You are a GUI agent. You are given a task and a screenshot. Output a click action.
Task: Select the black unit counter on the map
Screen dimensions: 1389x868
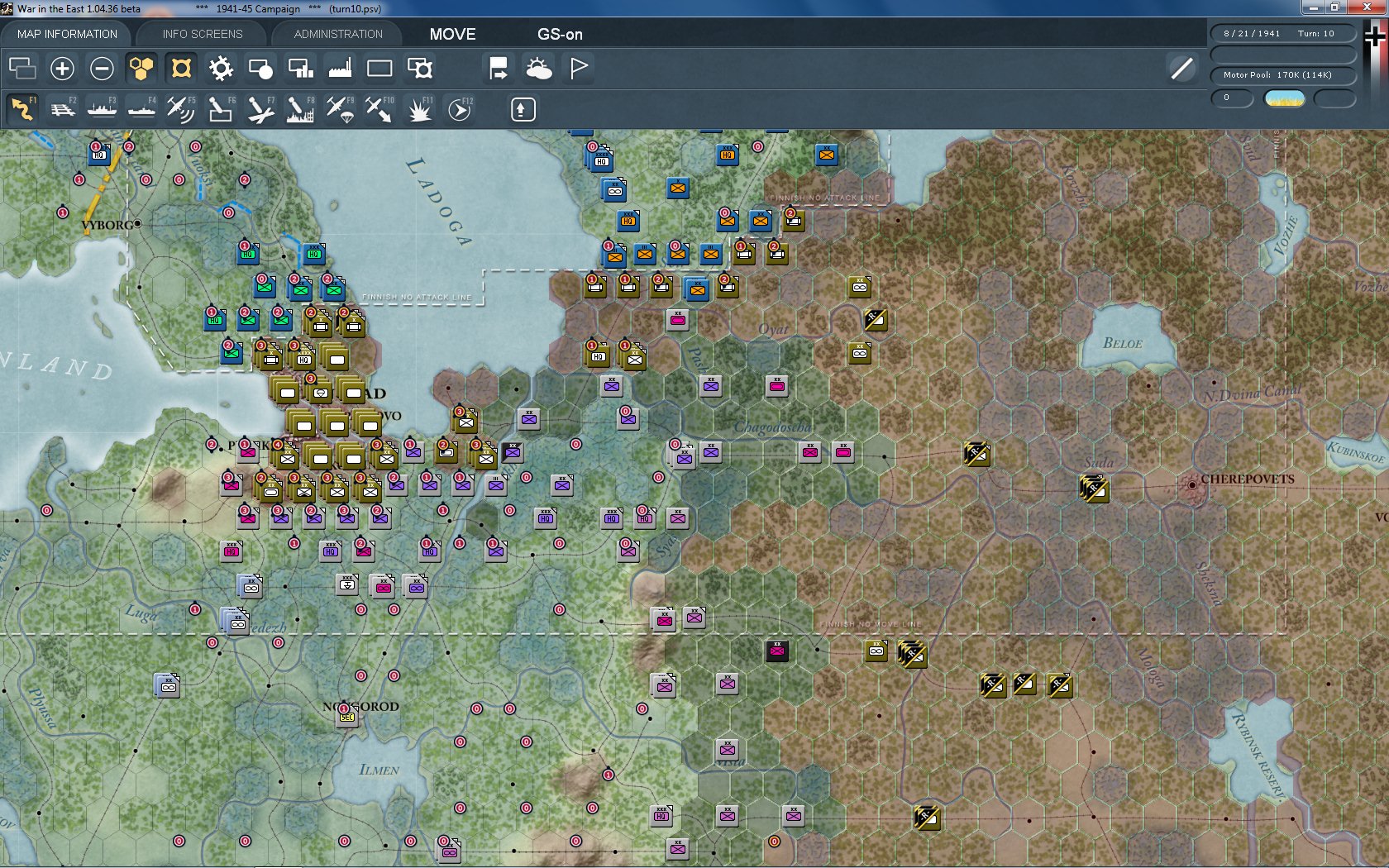[776, 651]
